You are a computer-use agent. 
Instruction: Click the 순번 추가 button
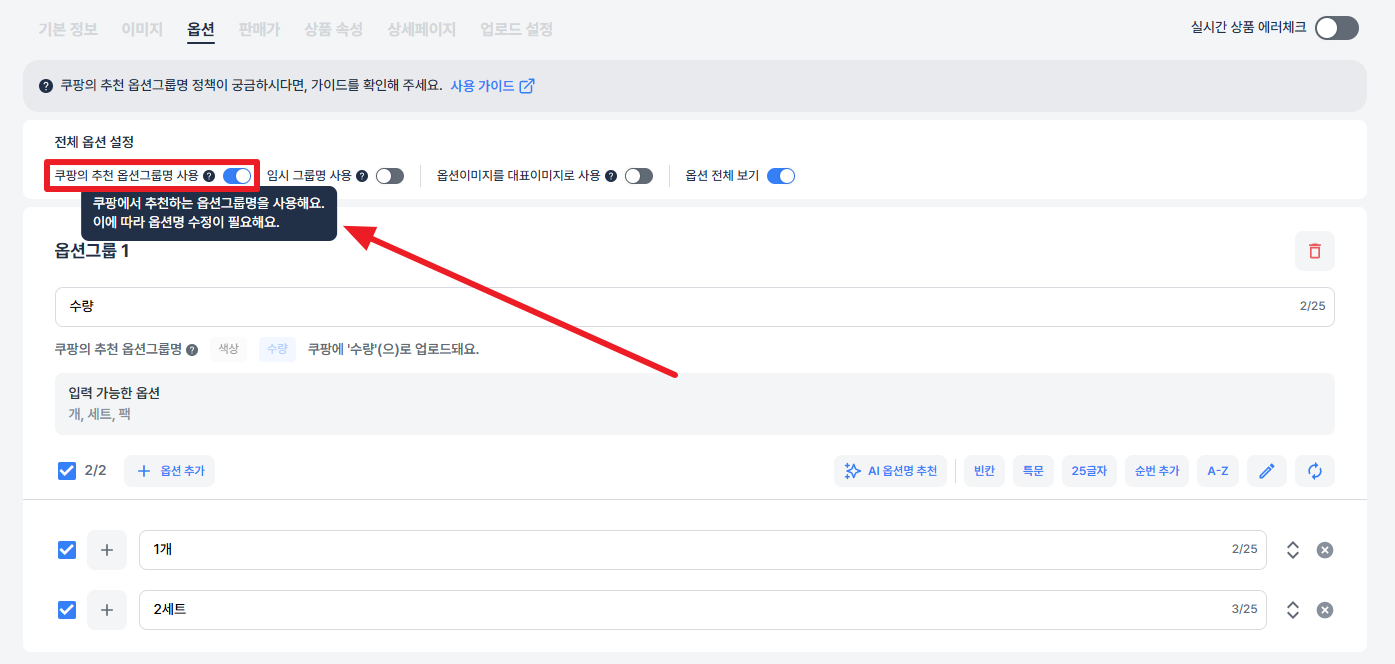pyautogui.click(x=1156, y=471)
